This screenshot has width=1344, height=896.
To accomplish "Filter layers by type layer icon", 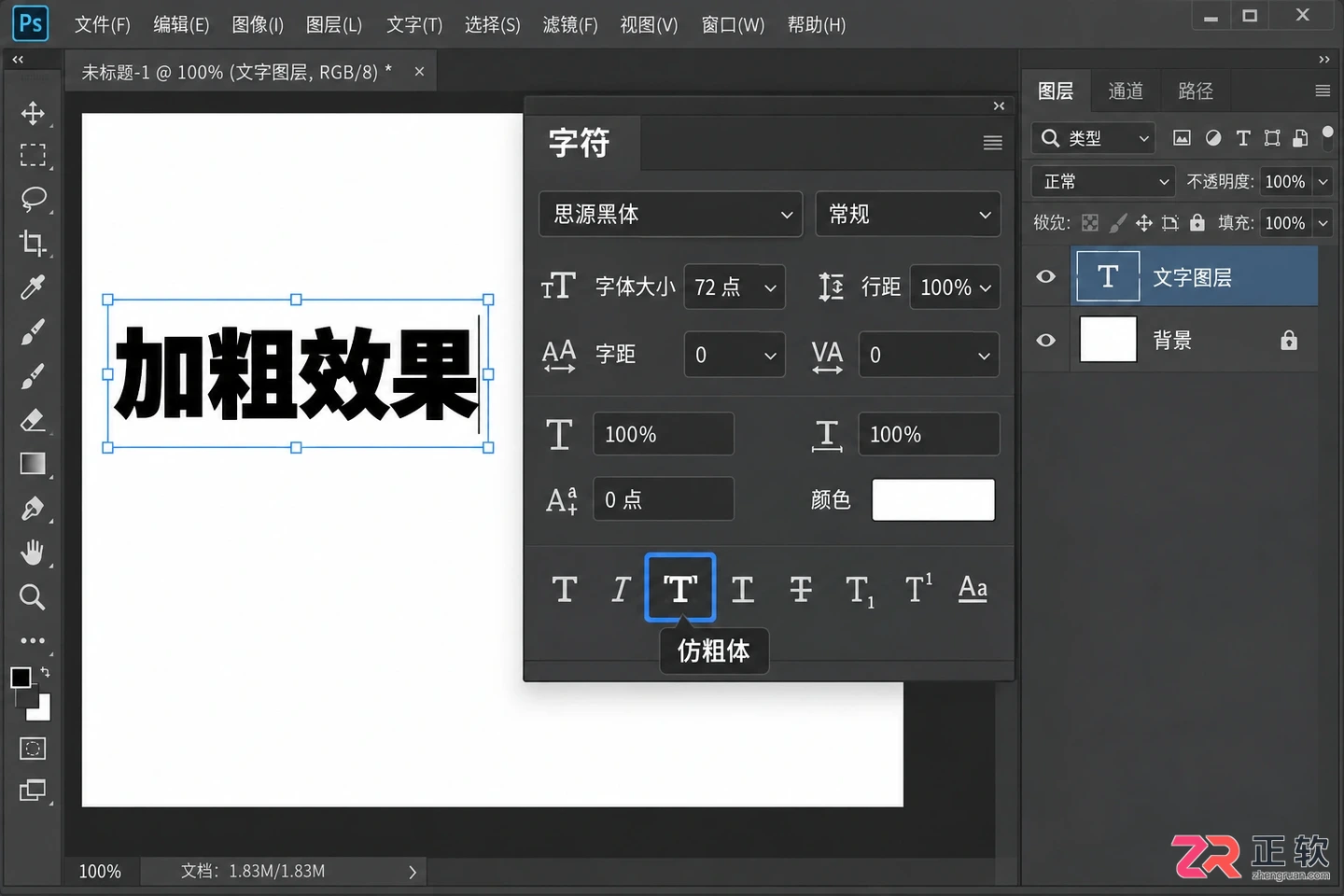I will (x=1243, y=138).
